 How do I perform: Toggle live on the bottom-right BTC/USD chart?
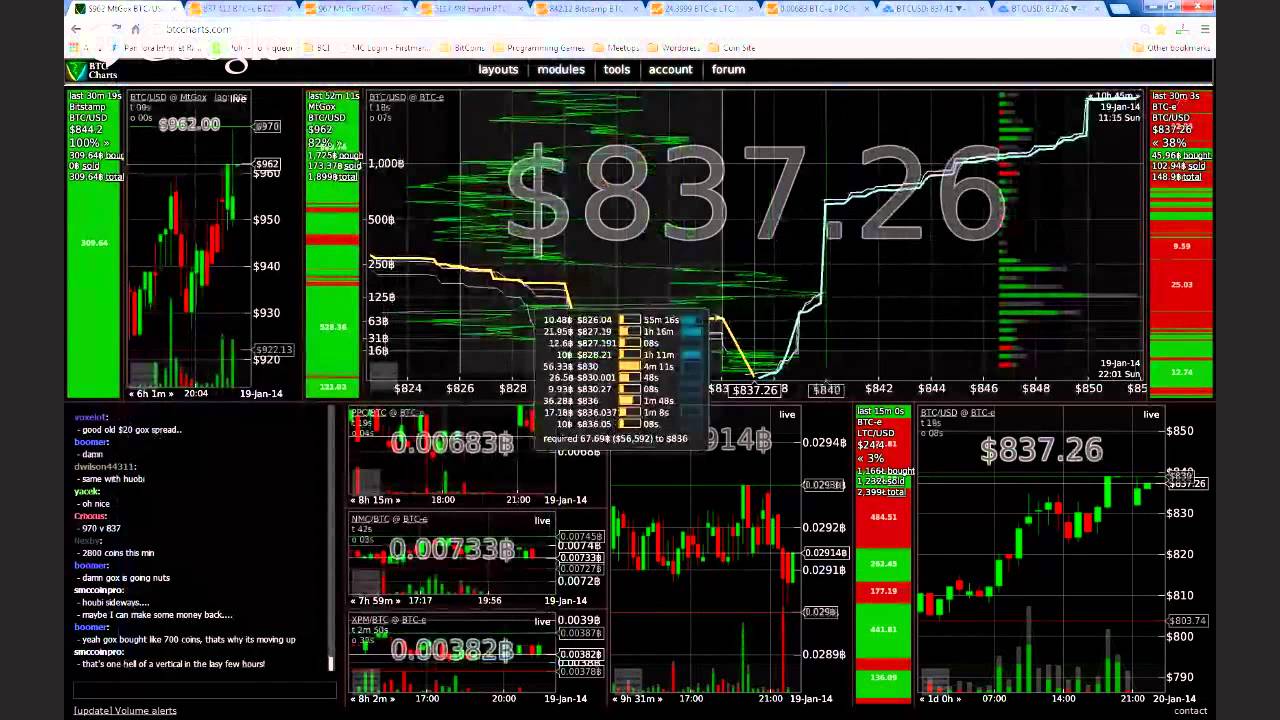click(x=1151, y=414)
